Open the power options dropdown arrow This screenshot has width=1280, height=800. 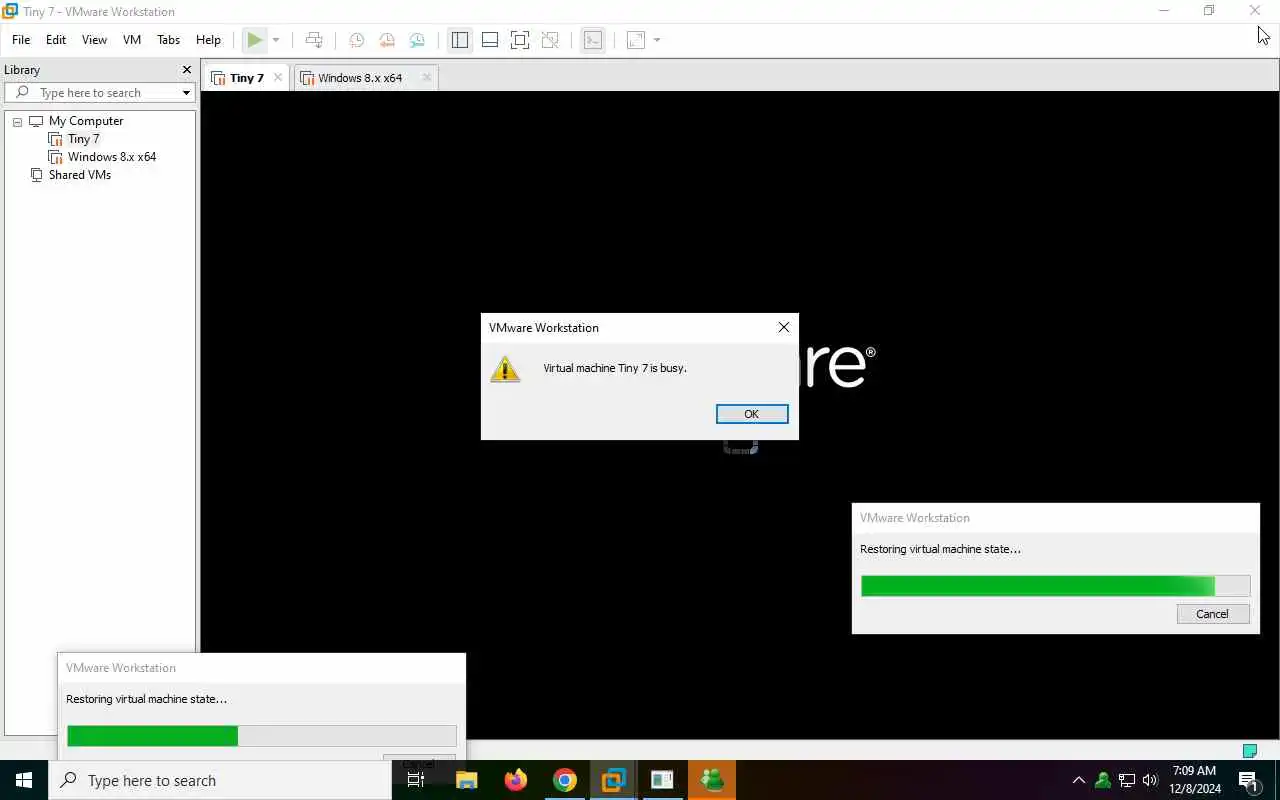tap(276, 40)
